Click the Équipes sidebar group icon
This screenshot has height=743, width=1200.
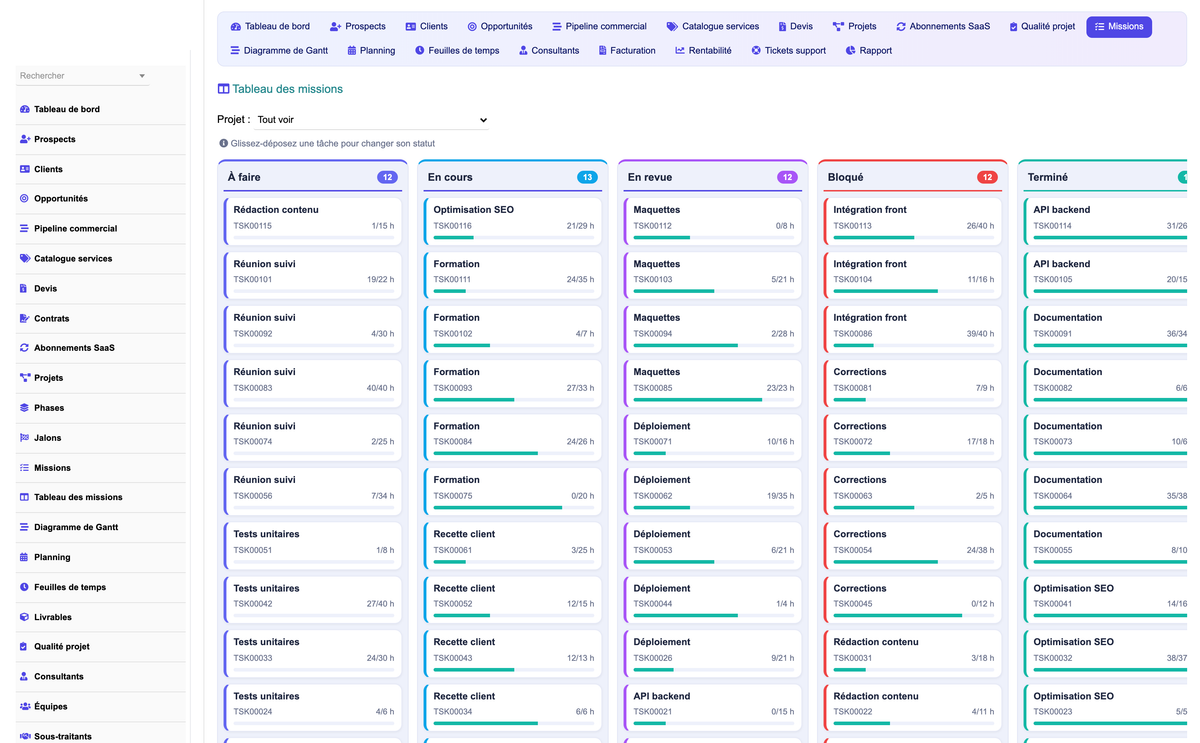point(25,706)
